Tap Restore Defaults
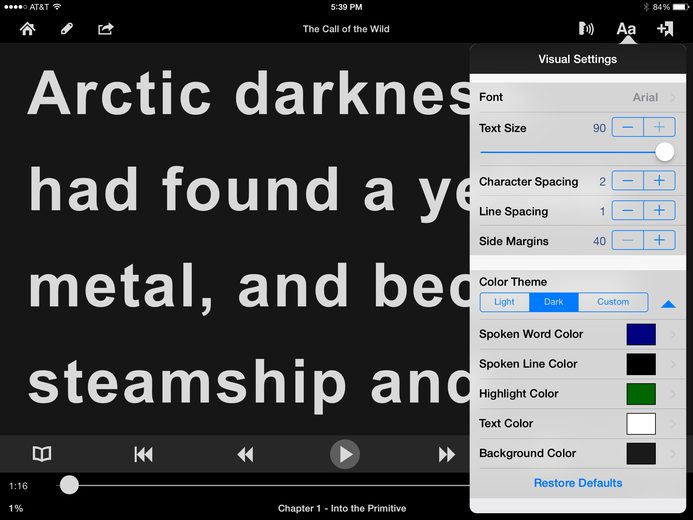 [x=578, y=483]
